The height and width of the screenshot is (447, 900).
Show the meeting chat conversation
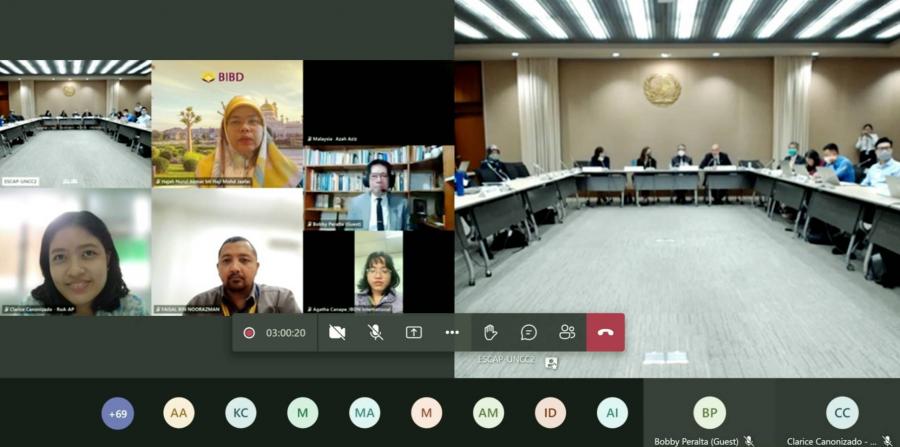pyautogui.click(x=529, y=333)
